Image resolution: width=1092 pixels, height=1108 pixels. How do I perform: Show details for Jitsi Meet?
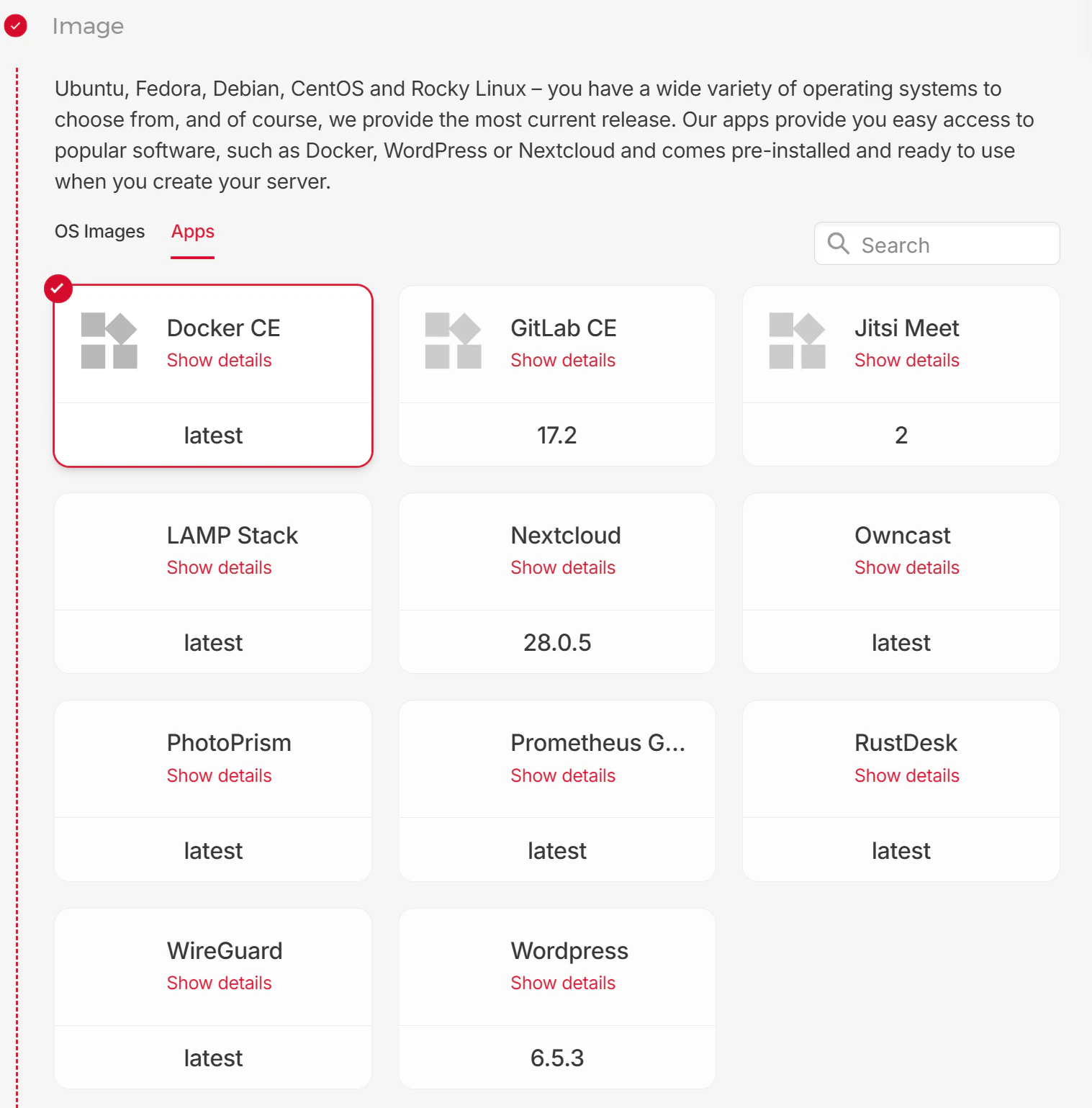tap(907, 360)
